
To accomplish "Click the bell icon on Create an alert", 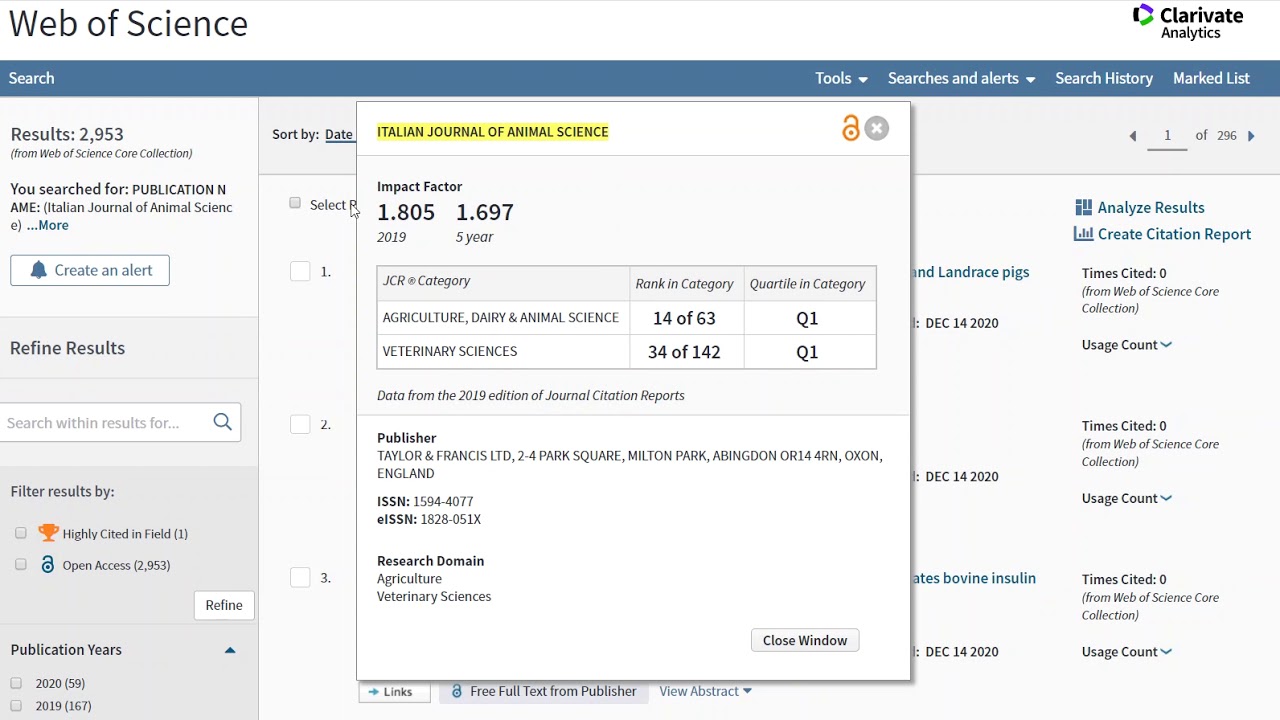I will point(39,270).
